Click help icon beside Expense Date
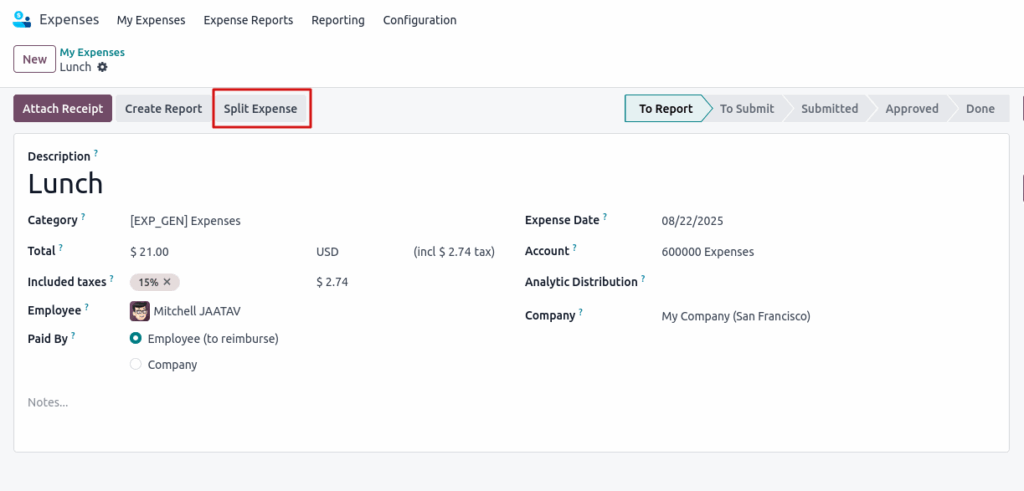 pyautogui.click(x=605, y=217)
